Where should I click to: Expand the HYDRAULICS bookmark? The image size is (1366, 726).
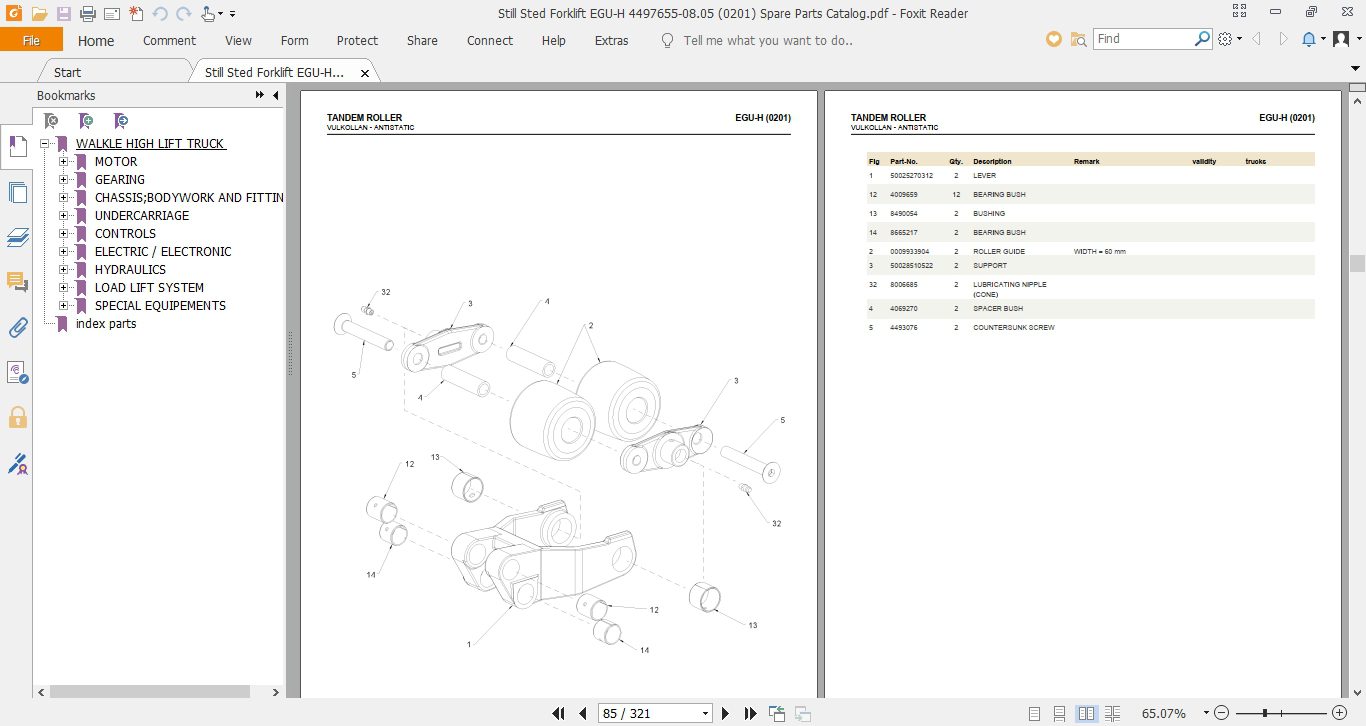click(64, 270)
